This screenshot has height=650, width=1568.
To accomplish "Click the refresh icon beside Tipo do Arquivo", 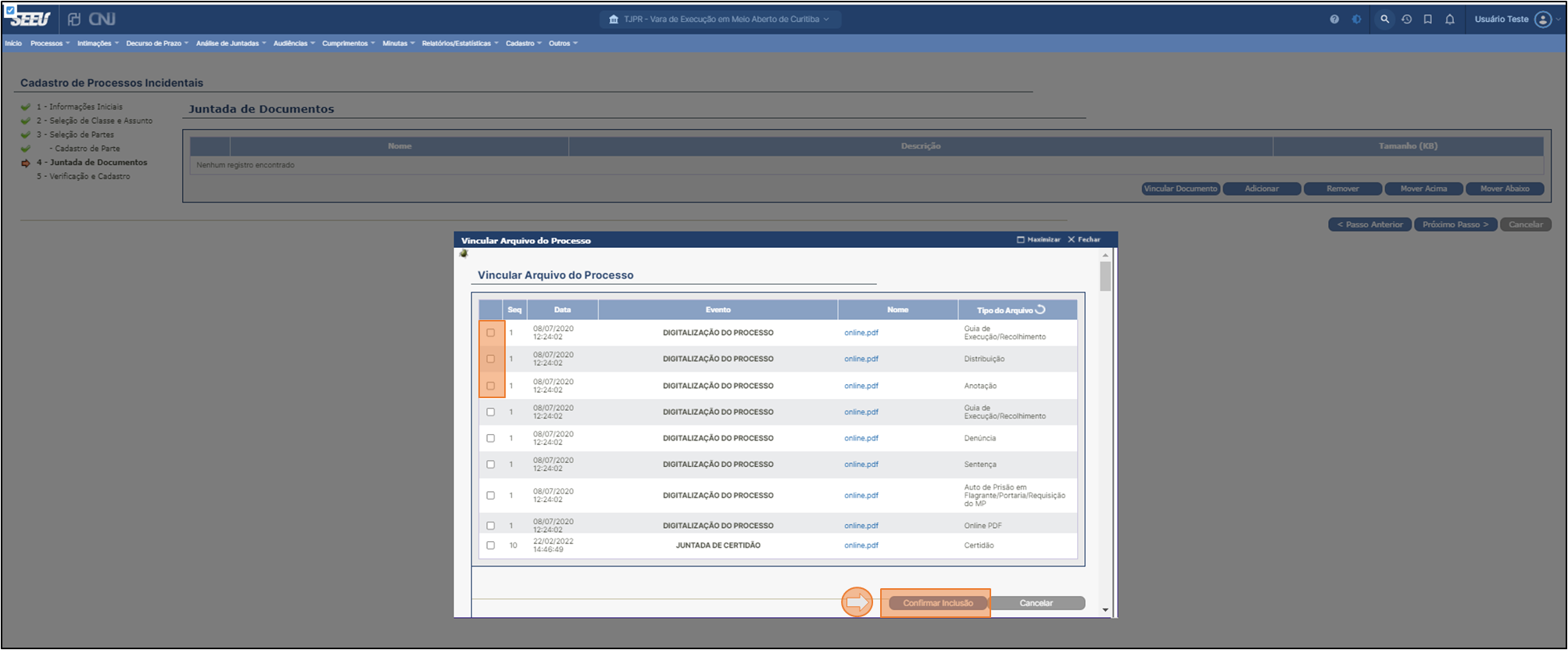I will pos(1040,310).
